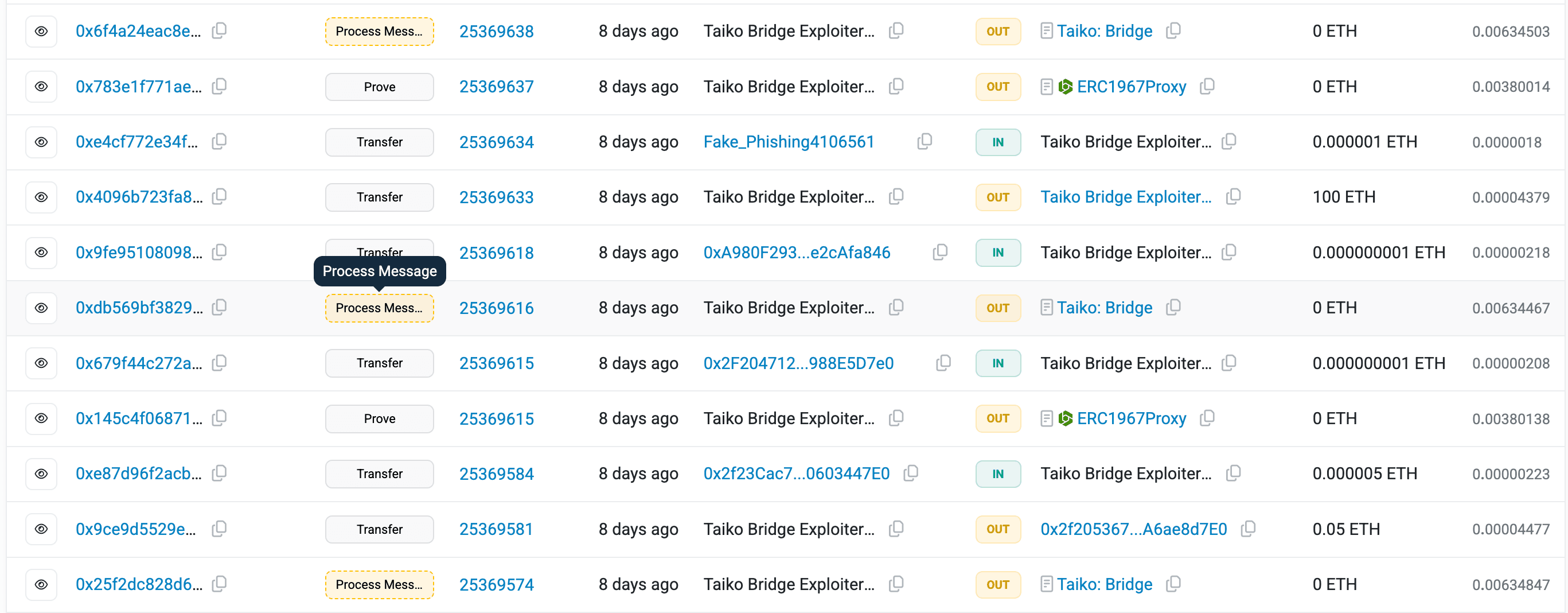Copy transaction hash 0x783e1f771ae
Screen dimensions: 1568x613
[x=219, y=86]
